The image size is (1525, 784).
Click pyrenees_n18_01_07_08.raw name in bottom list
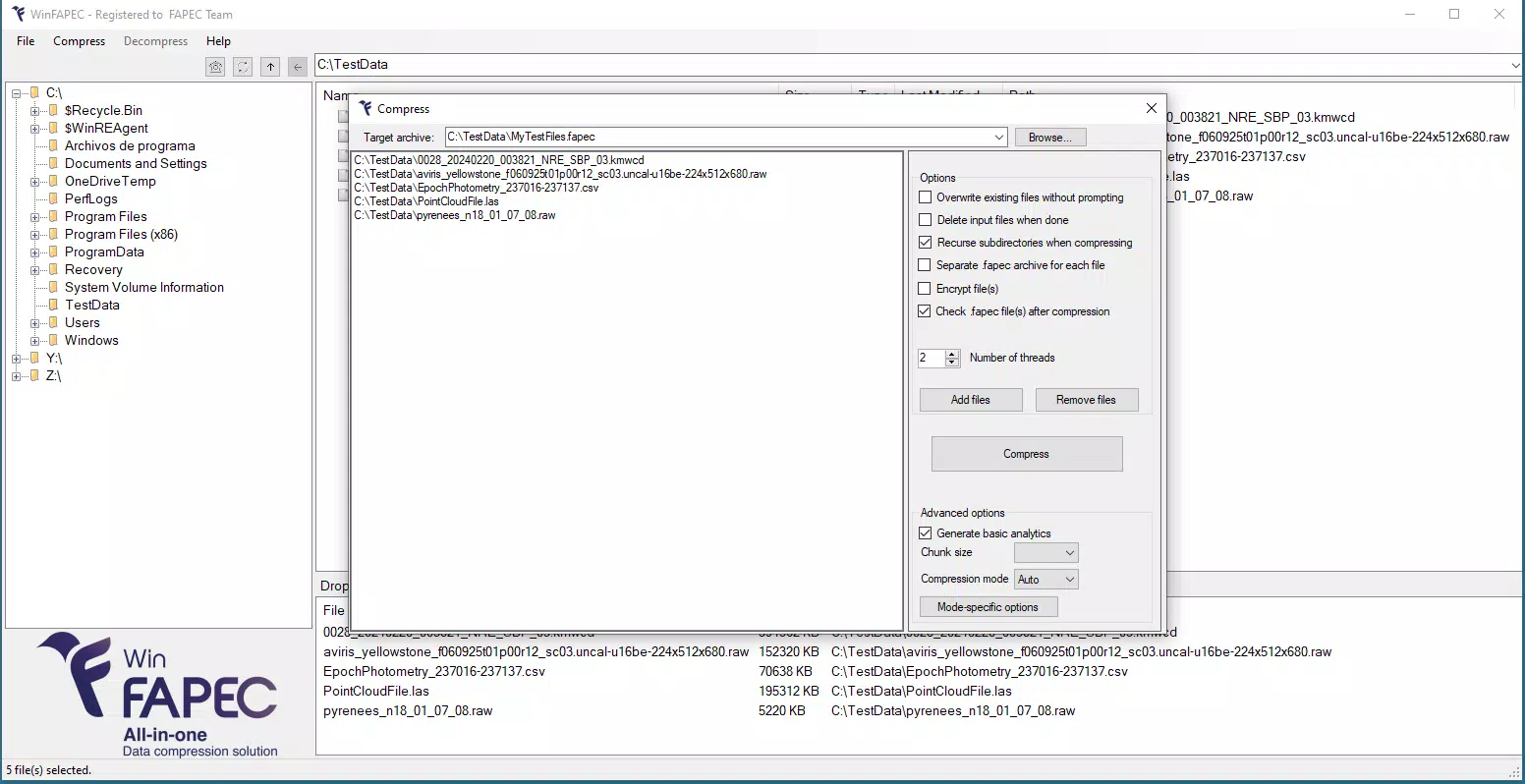coord(408,710)
